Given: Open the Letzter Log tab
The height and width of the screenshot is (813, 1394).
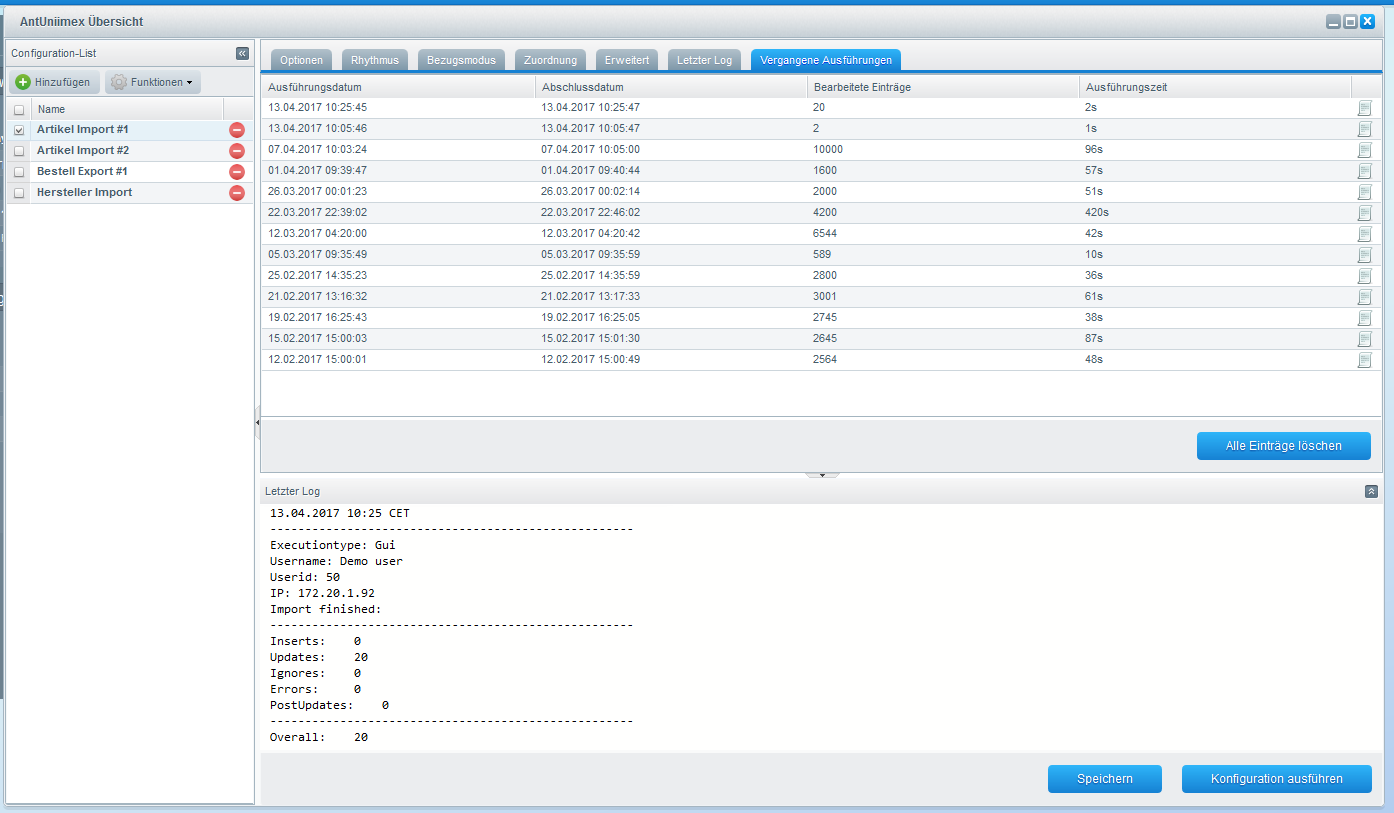Looking at the screenshot, I should 704,60.
